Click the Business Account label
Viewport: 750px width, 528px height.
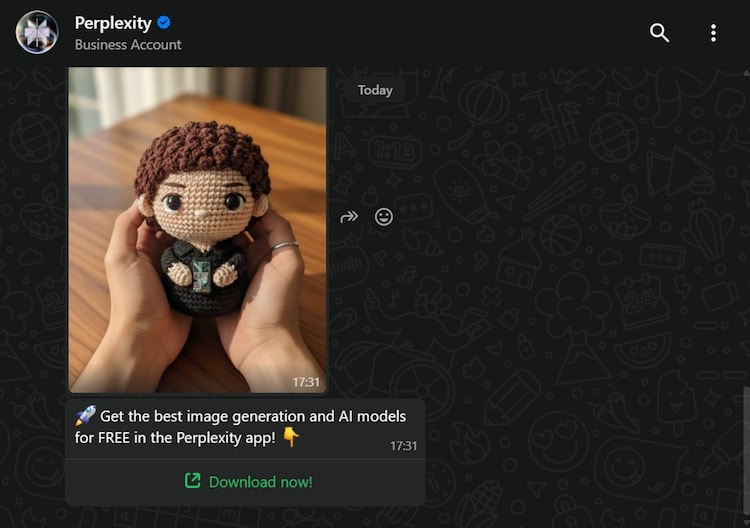point(128,44)
